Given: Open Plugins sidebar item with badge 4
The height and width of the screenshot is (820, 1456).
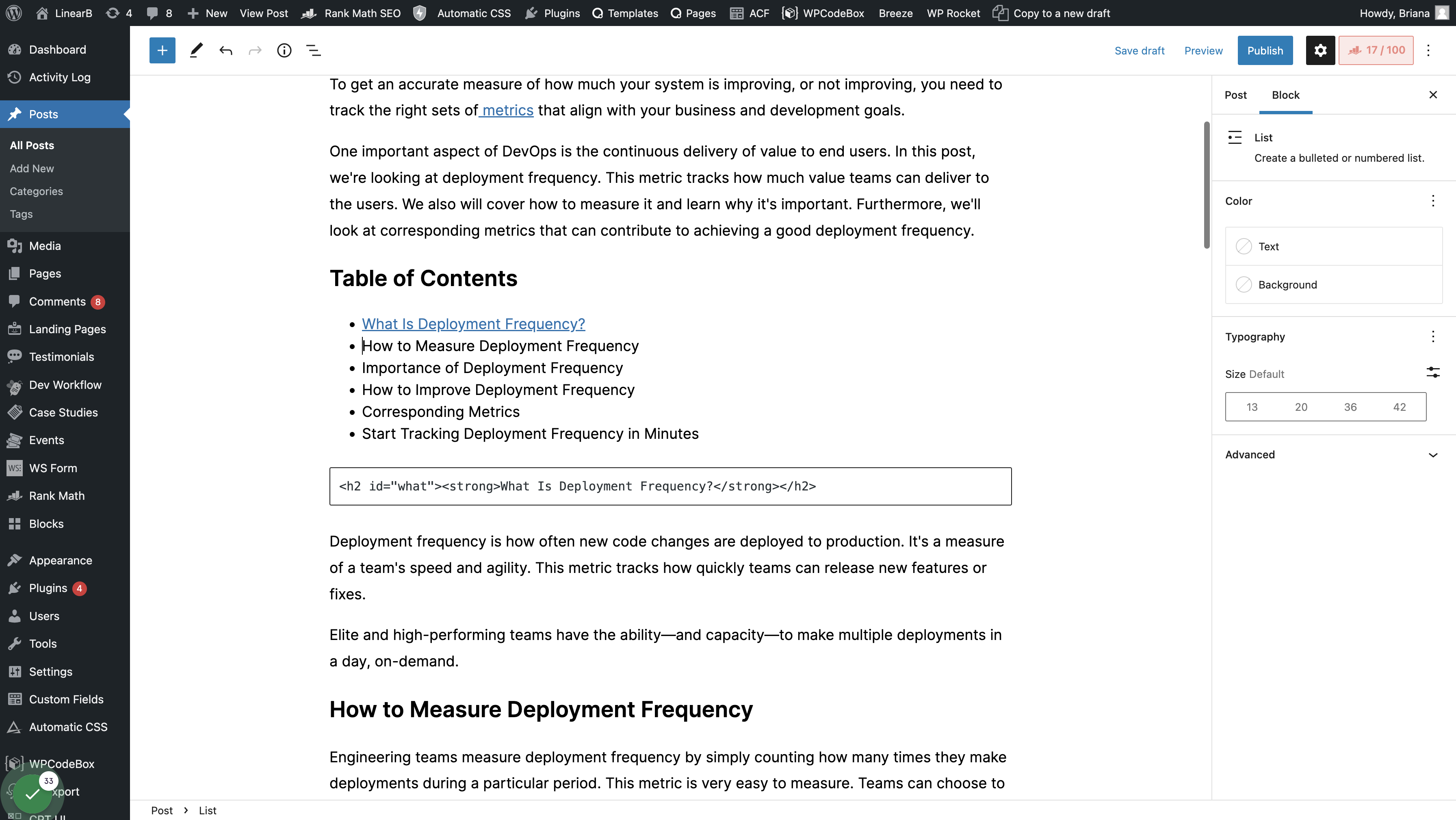Looking at the screenshot, I should 48,588.
